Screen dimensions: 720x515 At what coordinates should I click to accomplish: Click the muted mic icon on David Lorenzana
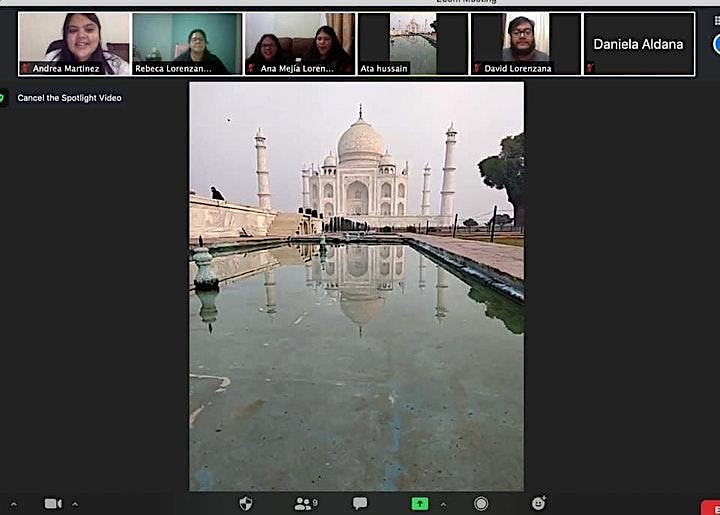coord(478,68)
